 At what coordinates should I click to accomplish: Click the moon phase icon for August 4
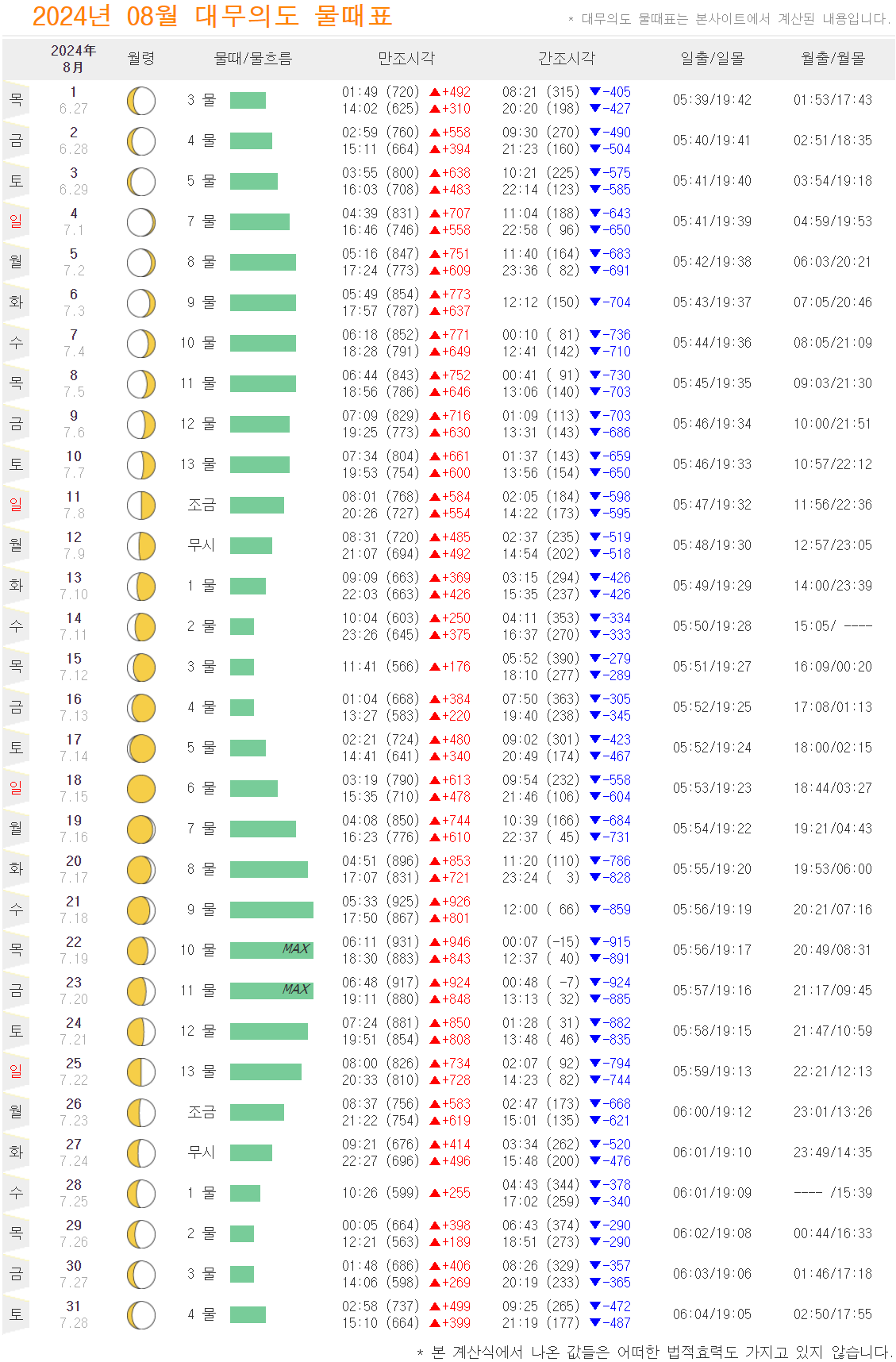[141, 222]
